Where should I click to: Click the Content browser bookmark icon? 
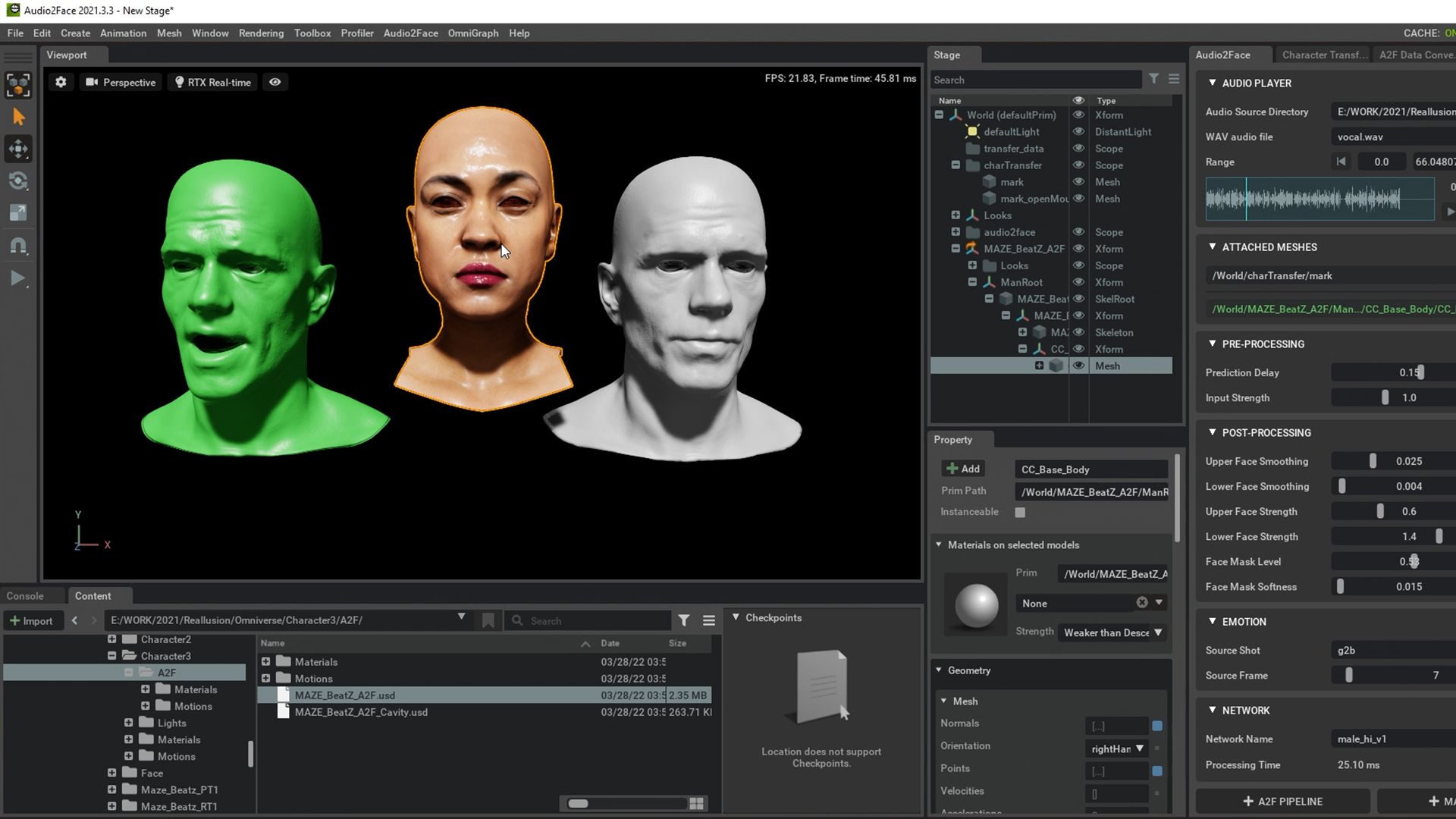[488, 620]
